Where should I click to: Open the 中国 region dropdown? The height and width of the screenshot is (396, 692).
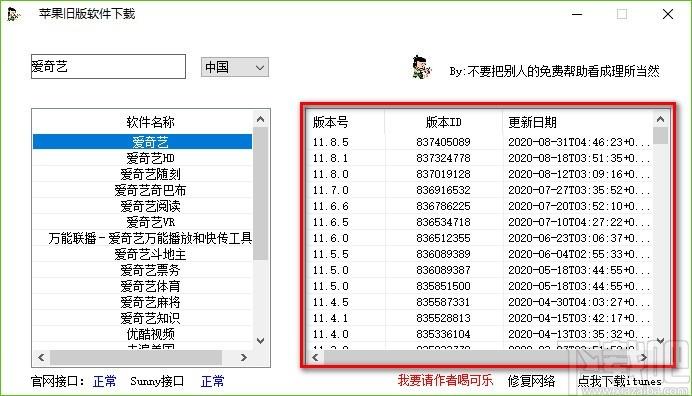(x=234, y=67)
